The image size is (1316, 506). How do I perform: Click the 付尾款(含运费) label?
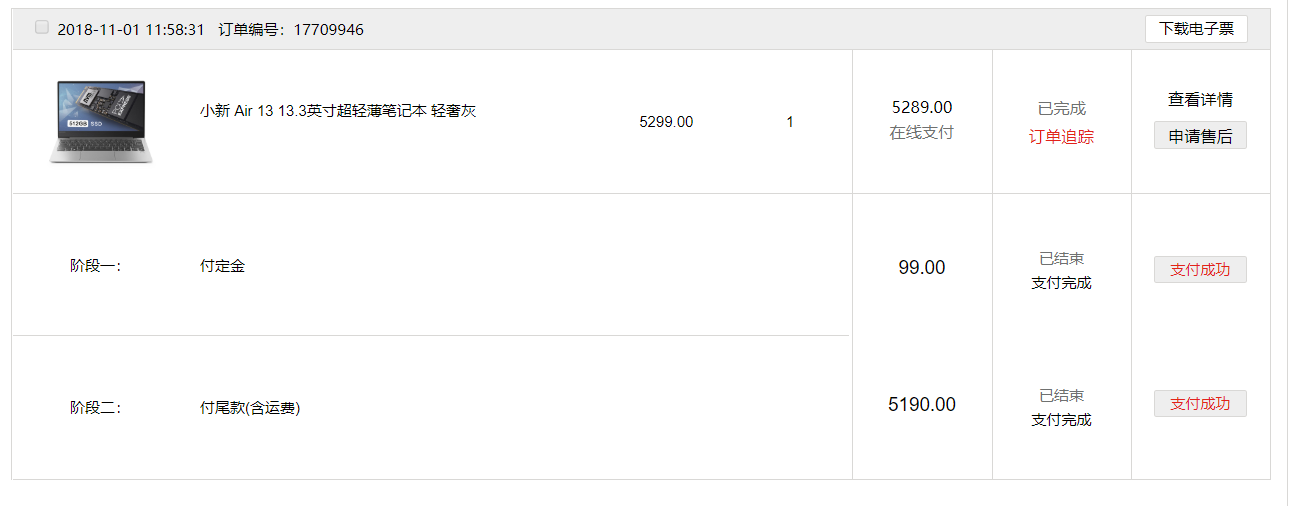[250, 408]
